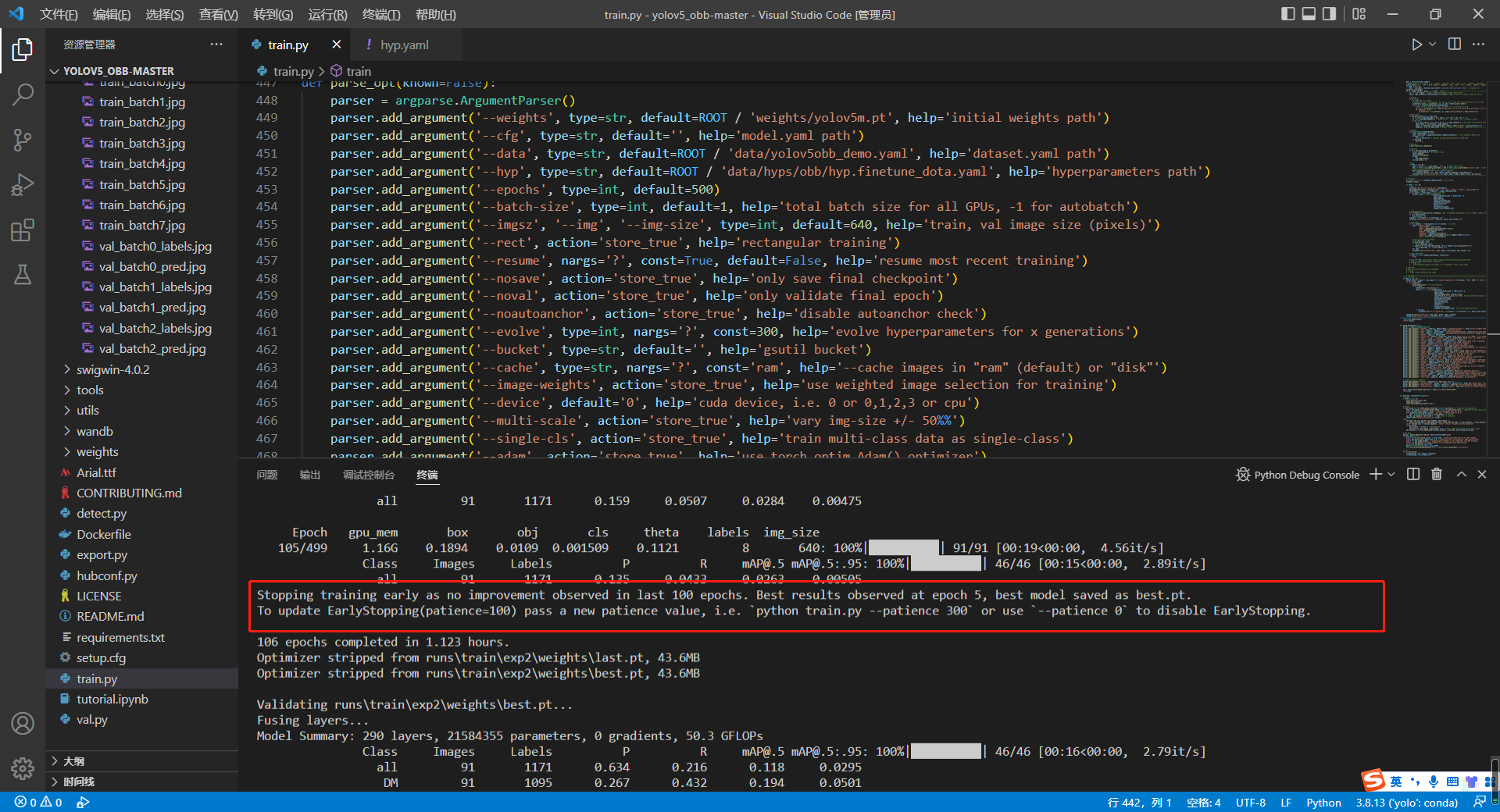1500x812 pixels.
Task: Run Python file with play button
Action: click(x=1416, y=45)
